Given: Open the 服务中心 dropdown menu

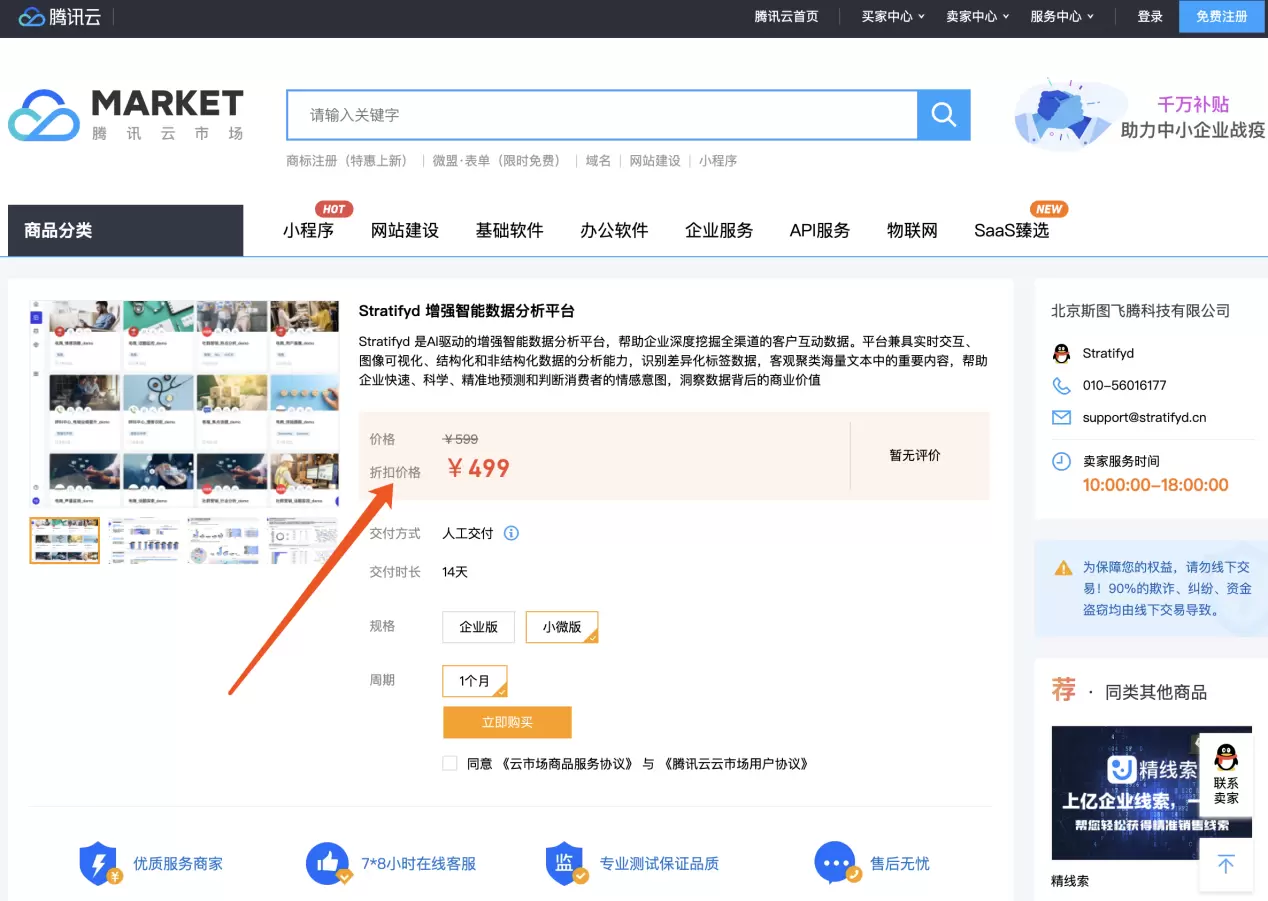Looking at the screenshot, I should 1061,16.
